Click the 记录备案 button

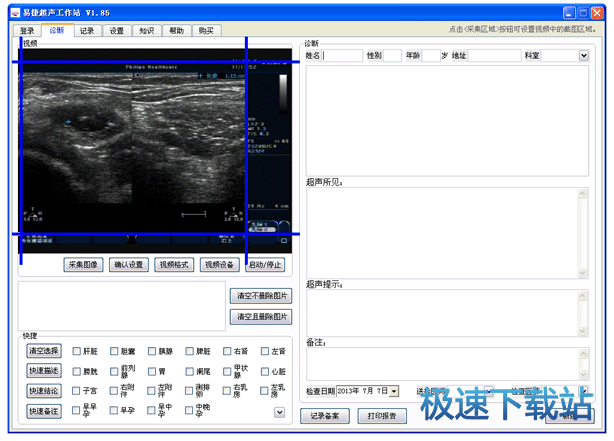(325, 416)
